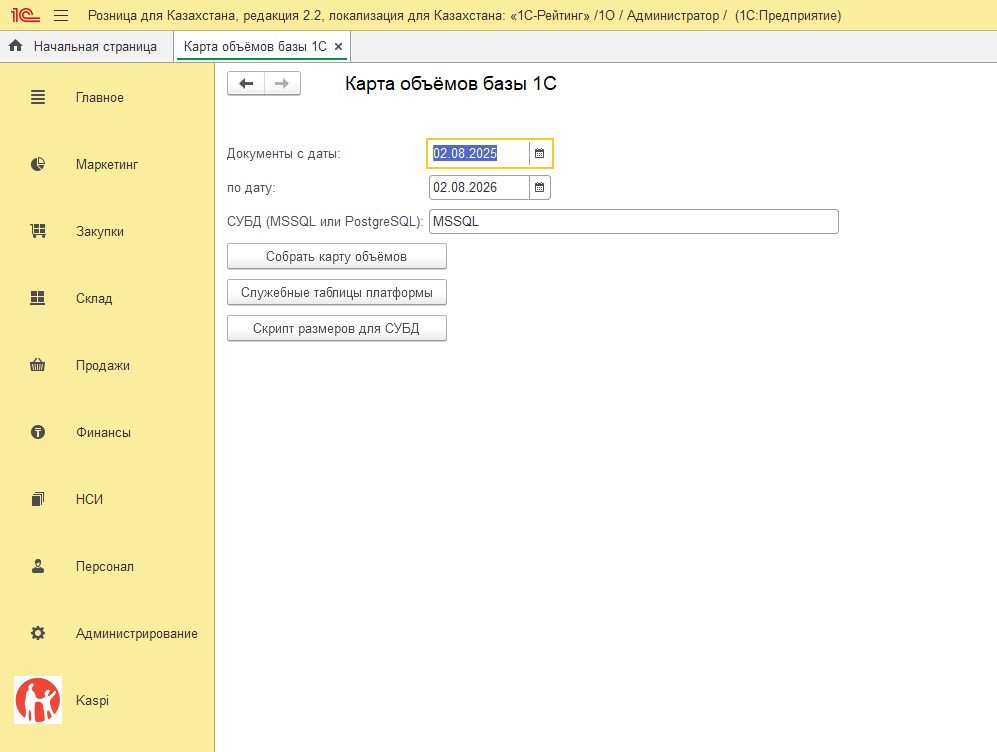Open the Закупки section
The width and height of the screenshot is (997, 752).
coord(100,231)
